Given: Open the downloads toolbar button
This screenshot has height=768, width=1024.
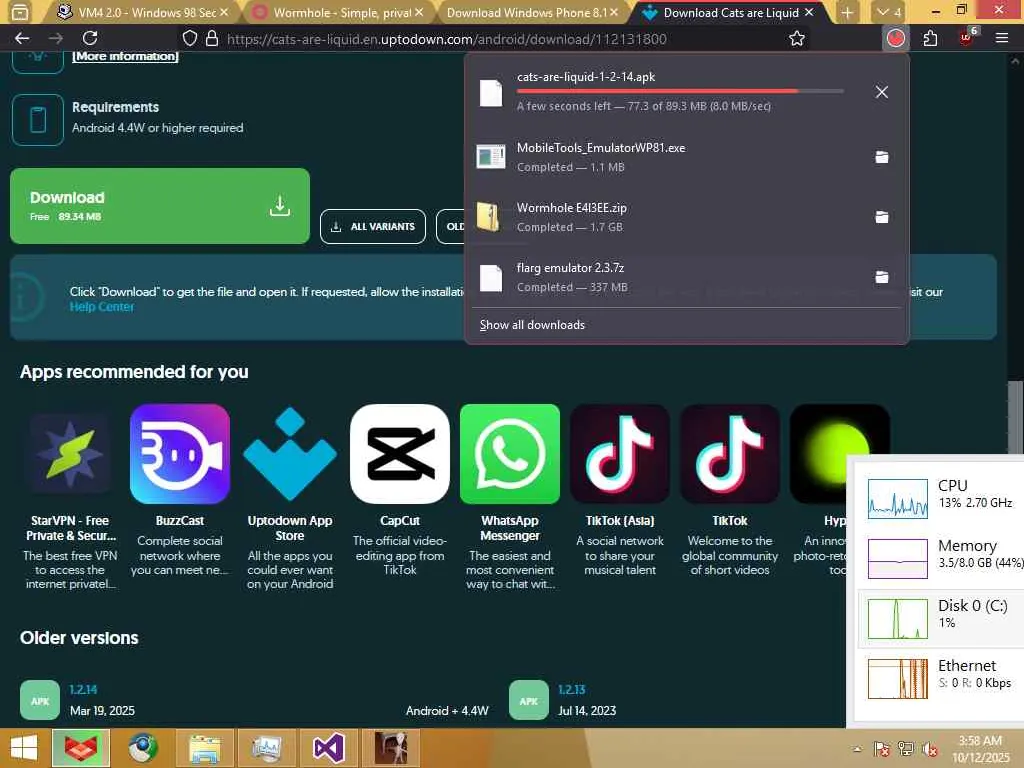Looking at the screenshot, I should click(x=895, y=39).
